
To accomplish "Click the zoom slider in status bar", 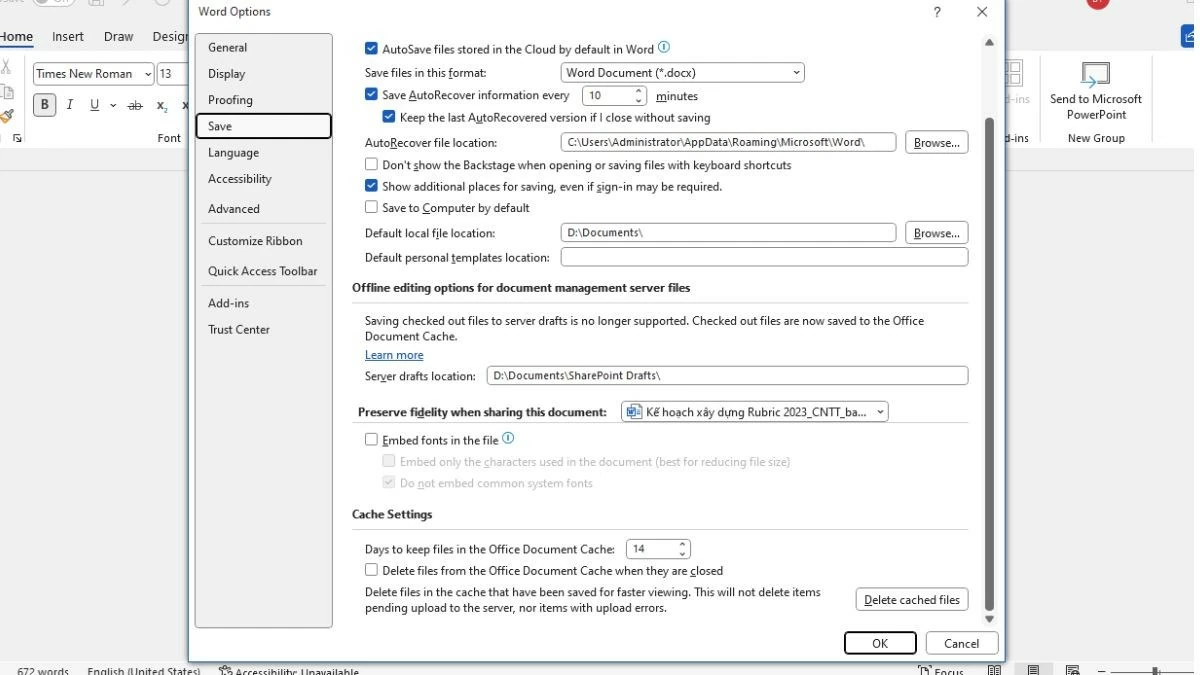I will (x=1155, y=671).
